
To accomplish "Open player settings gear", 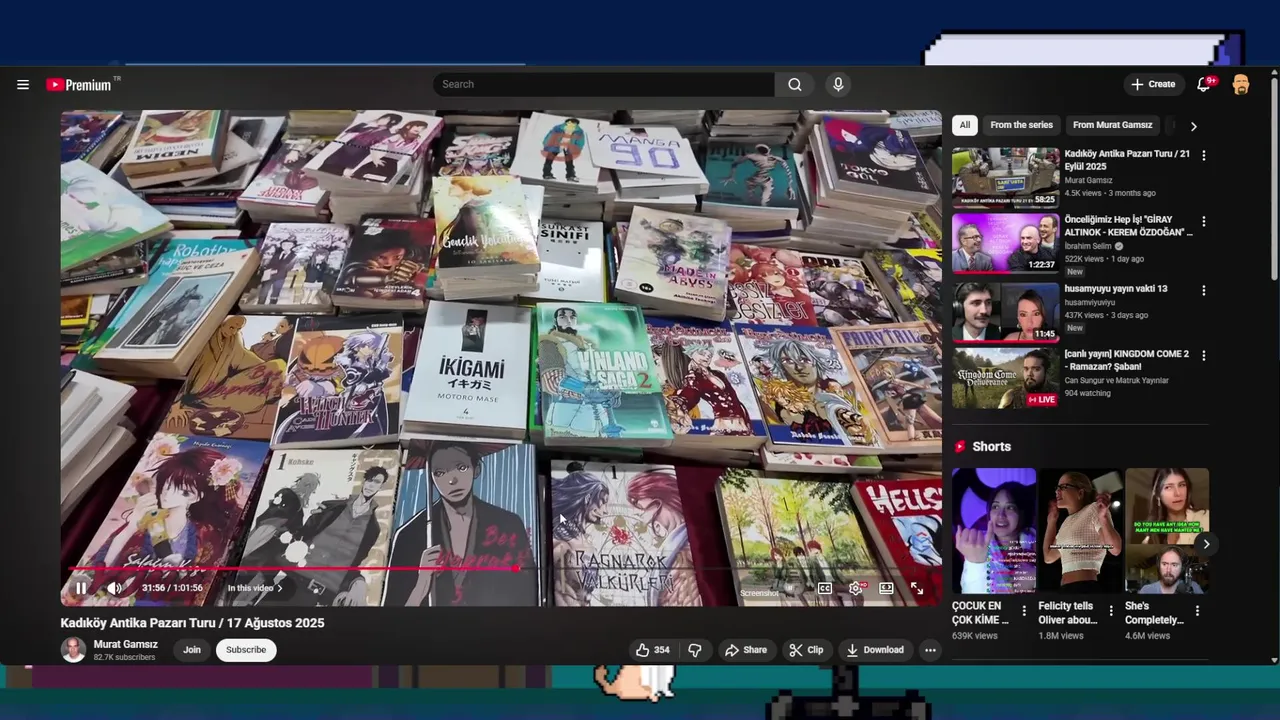I will (x=856, y=588).
